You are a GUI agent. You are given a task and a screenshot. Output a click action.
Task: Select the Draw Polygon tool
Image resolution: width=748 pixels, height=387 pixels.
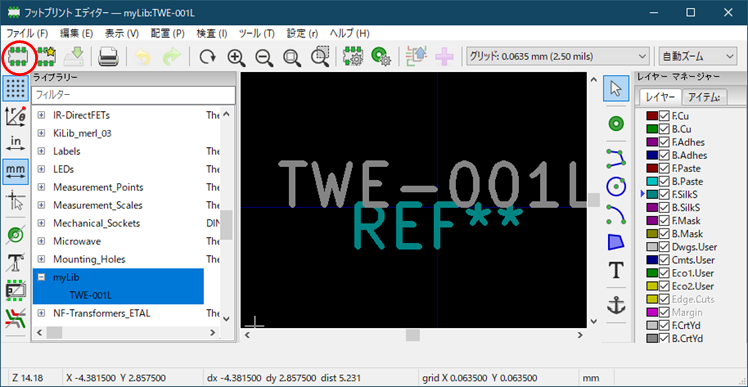[616, 242]
